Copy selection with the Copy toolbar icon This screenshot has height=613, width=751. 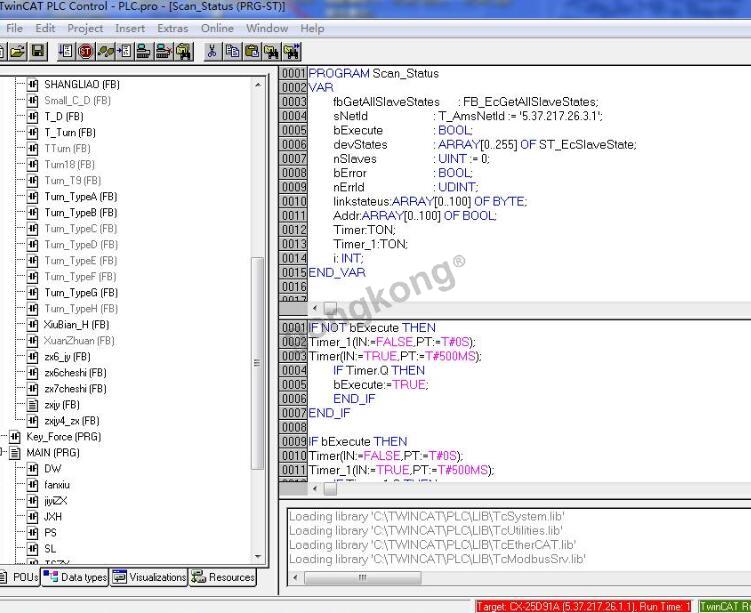[x=232, y=51]
